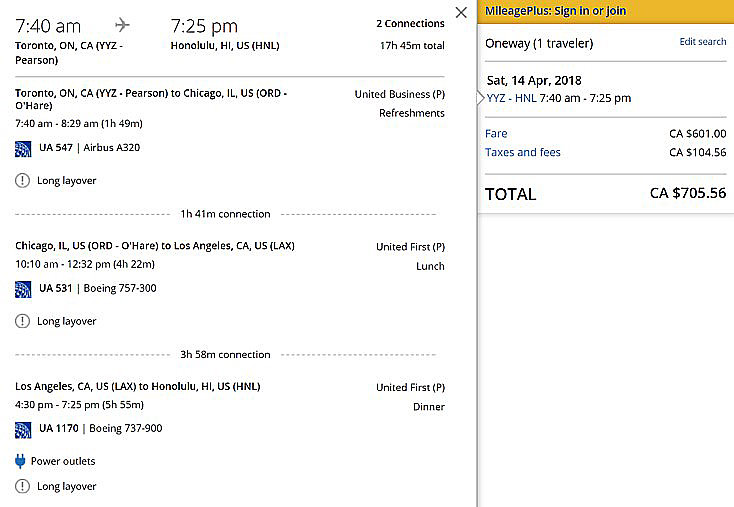Click the airplane icon between departure and arrival times

123,24
